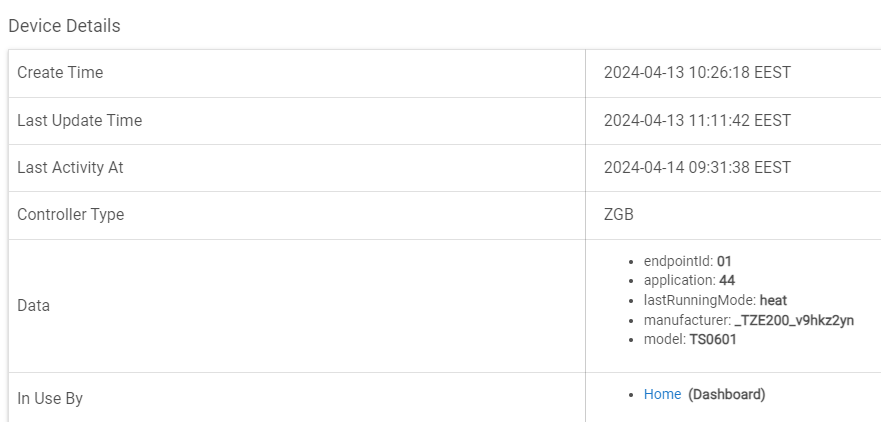Click the manufacturer label text

click(x=687, y=320)
